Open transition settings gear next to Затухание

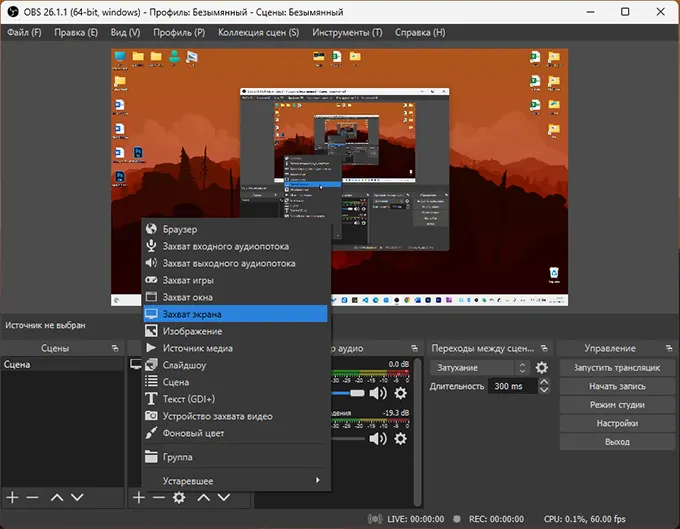pyautogui.click(x=542, y=367)
